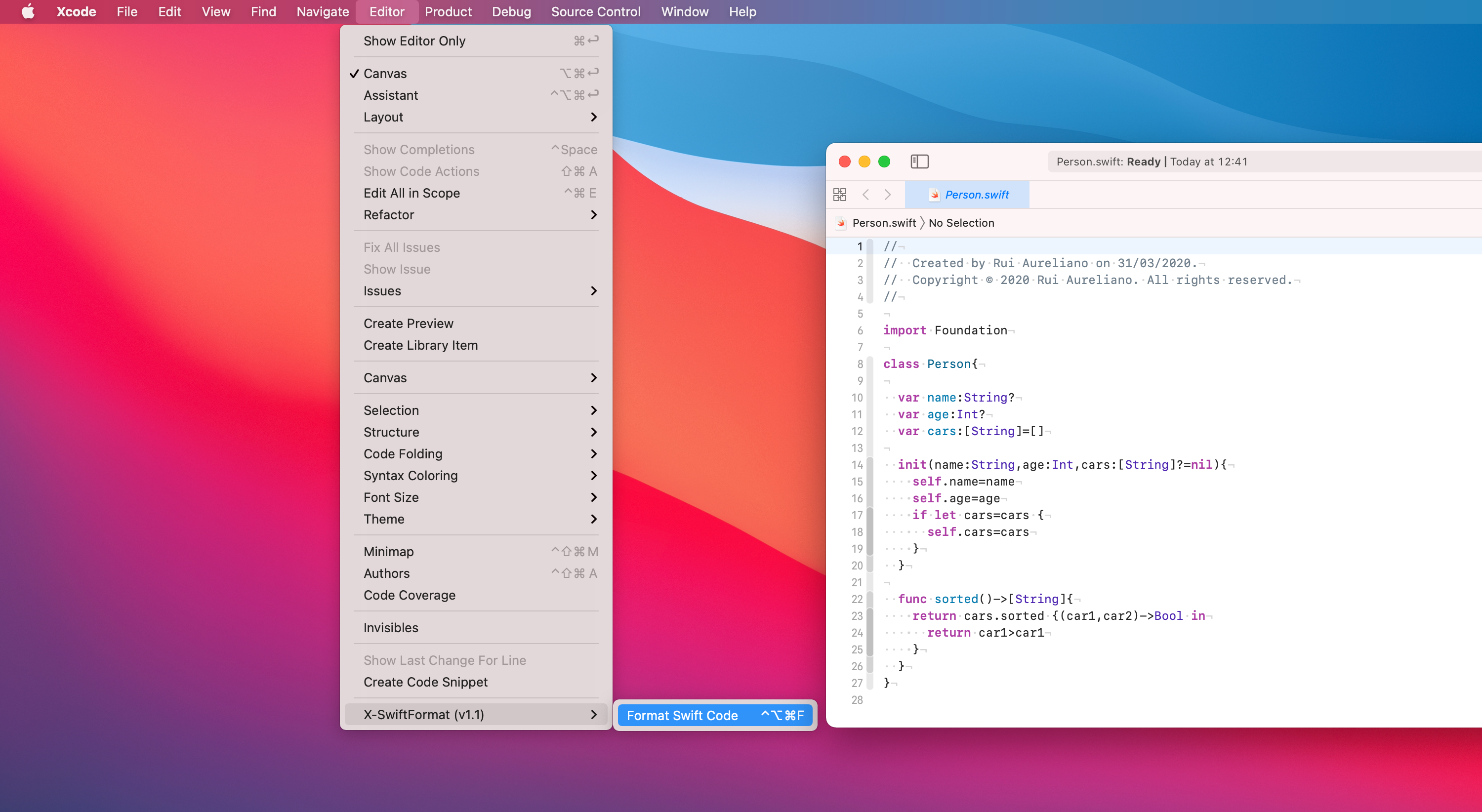
Task: Toggle Invisibles display option
Action: 391,627
